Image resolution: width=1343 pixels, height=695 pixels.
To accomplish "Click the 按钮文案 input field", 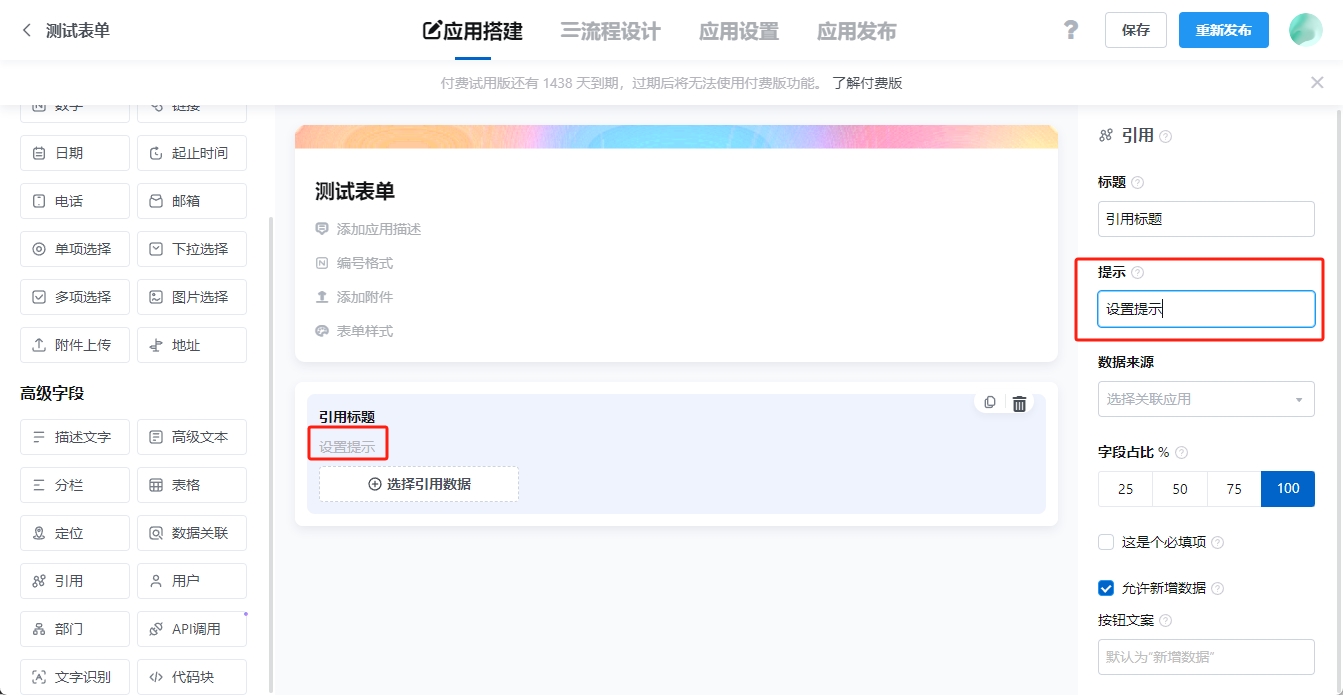I will [x=1205, y=657].
